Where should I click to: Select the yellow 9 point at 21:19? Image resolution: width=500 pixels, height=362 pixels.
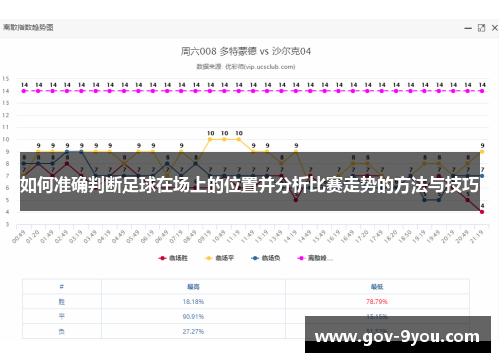pyautogui.click(x=482, y=152)
